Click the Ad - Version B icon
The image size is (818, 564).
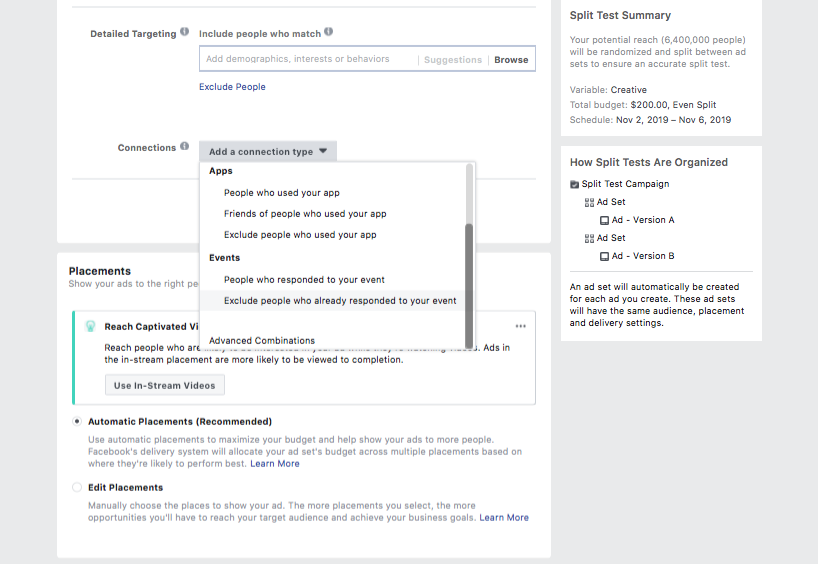604,256
